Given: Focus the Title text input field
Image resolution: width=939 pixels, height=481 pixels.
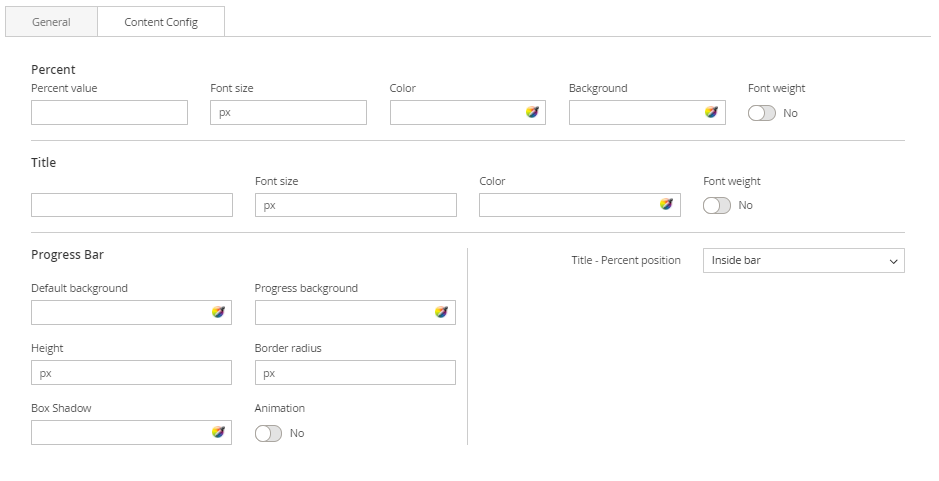Looking at the screenshot, I should (131, 205).
